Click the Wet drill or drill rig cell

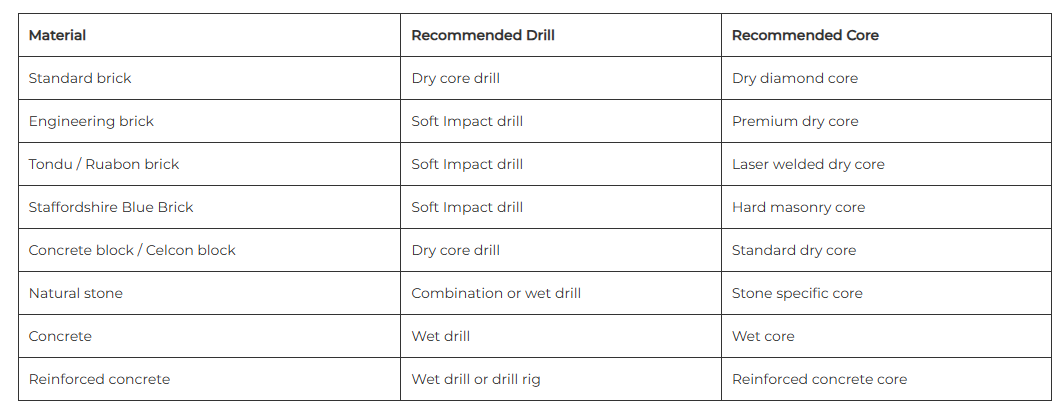click(x=560, y=379)
